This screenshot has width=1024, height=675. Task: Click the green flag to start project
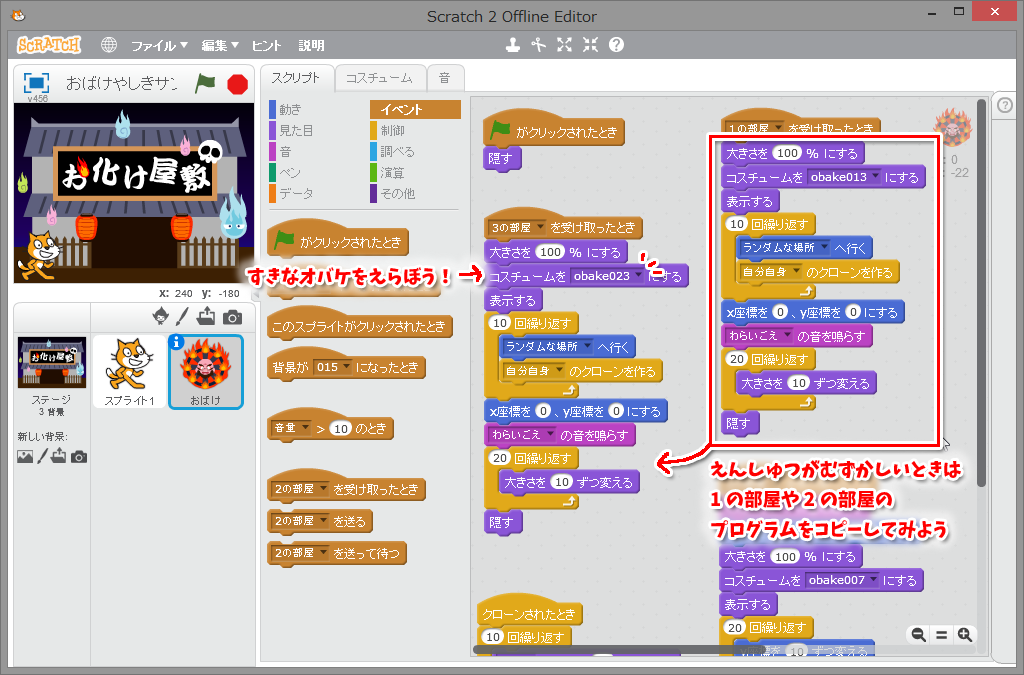point(206,83)
